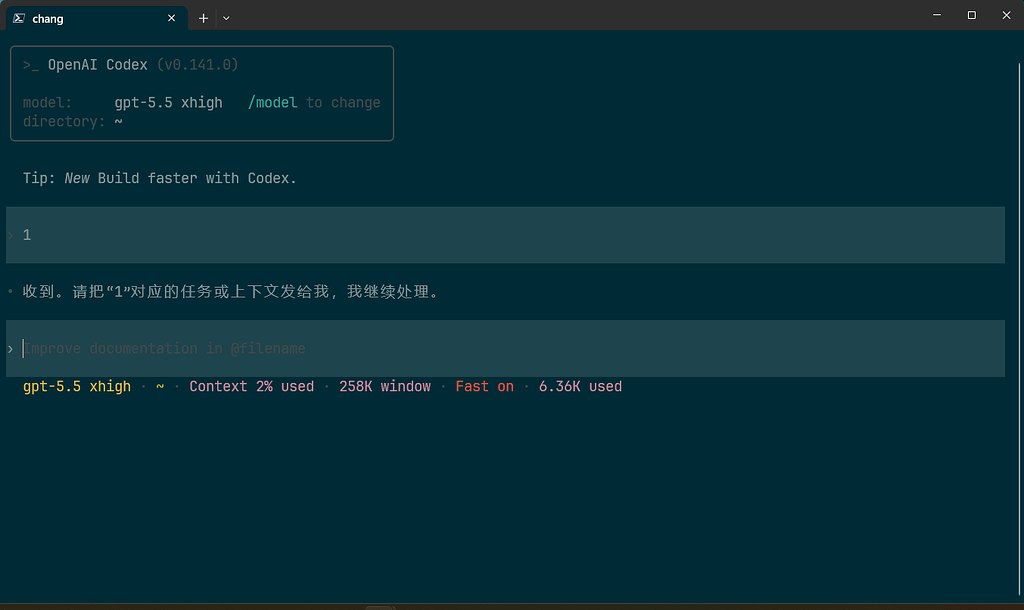1024x610 pixels.
Task: Click the "/model" command text
Action: 272,103
